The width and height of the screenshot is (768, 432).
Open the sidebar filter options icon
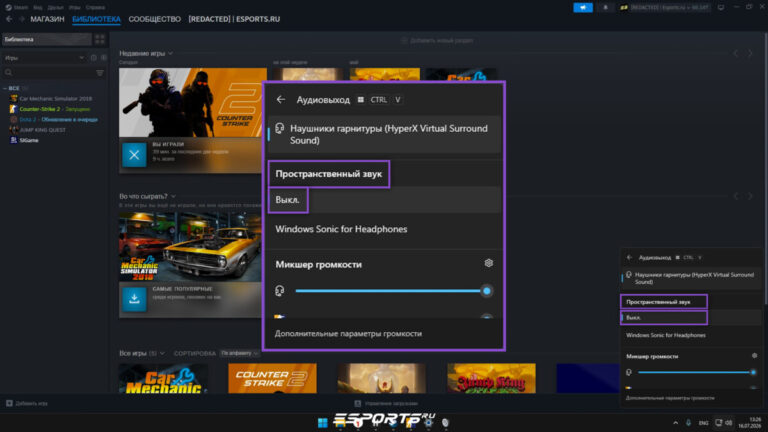100,72
